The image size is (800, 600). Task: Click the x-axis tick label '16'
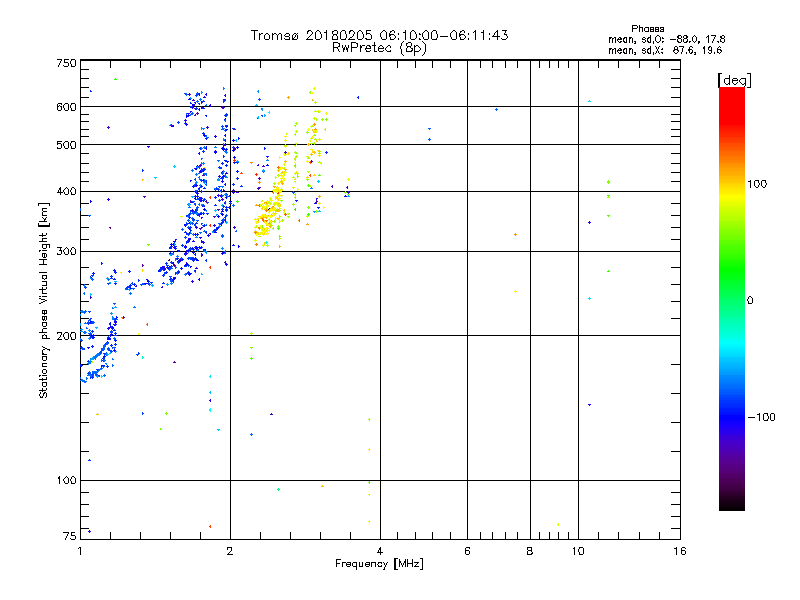point(680,551)
